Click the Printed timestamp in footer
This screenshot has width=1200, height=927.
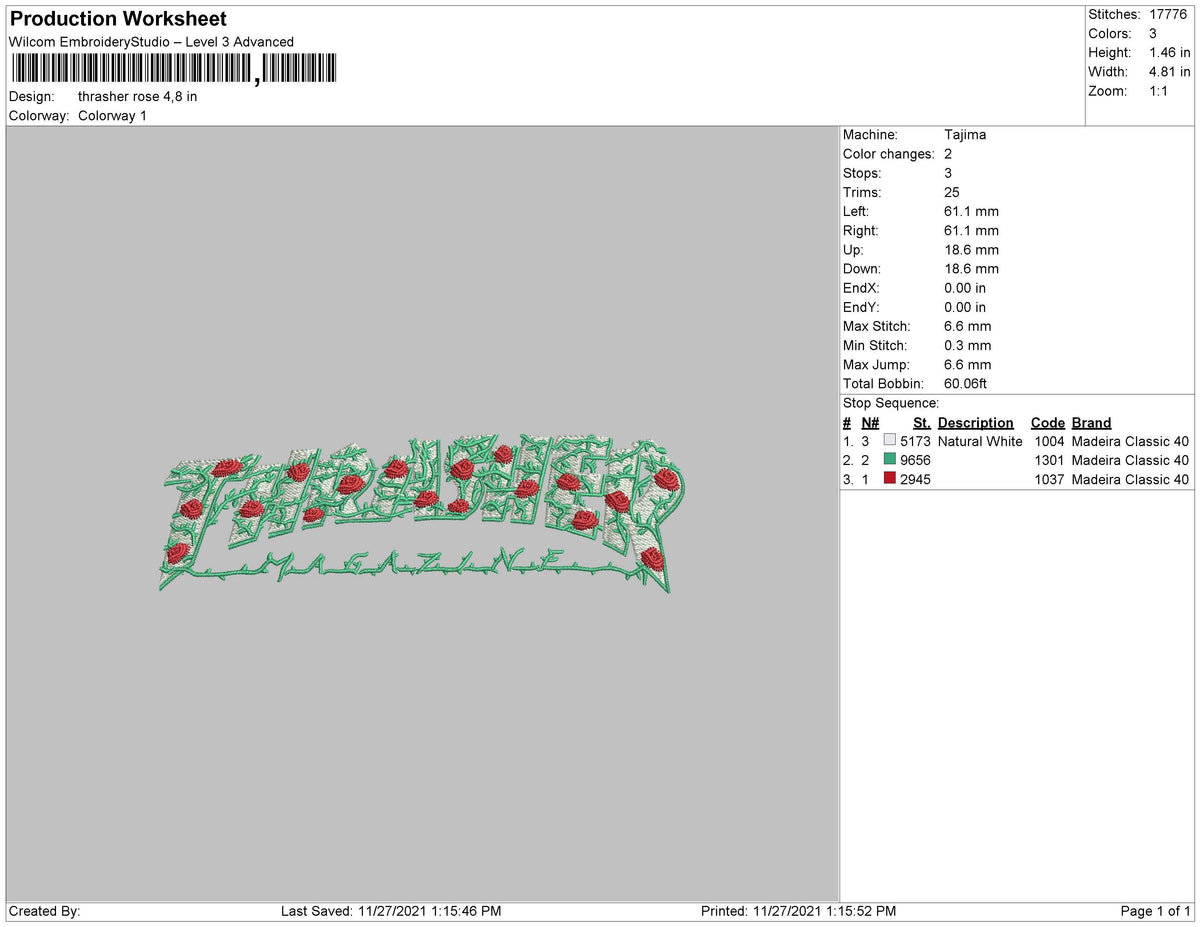(x=800, y=911)
